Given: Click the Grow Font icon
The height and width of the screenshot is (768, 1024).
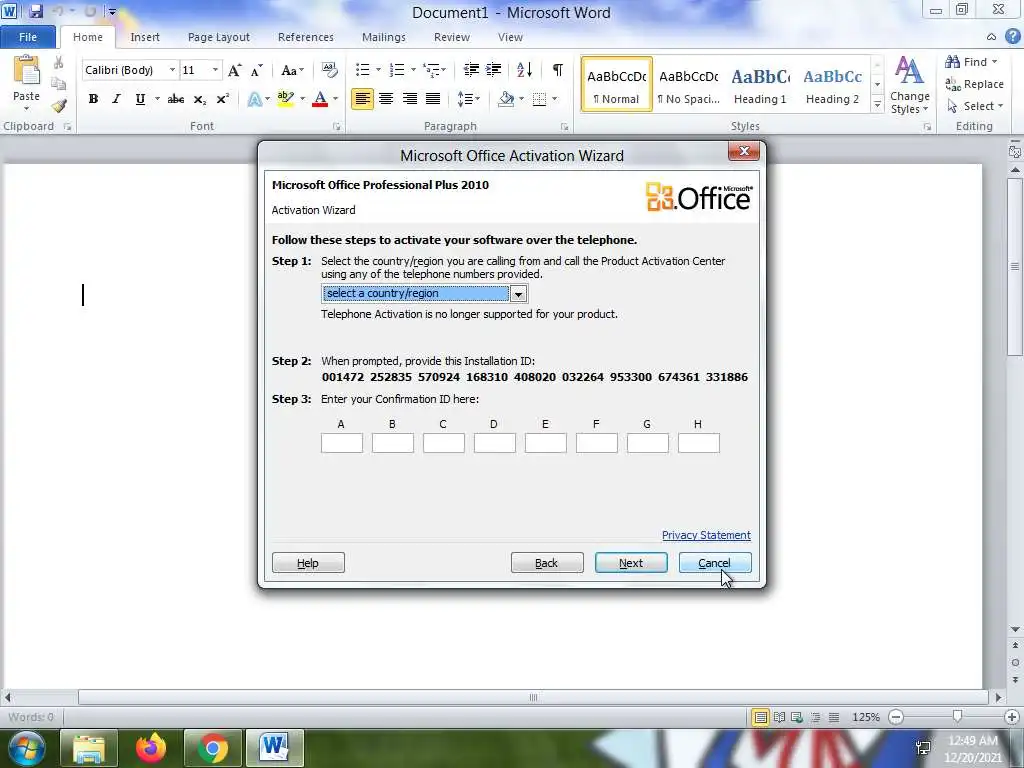Looking at the screenshot, I should point(234,70).
